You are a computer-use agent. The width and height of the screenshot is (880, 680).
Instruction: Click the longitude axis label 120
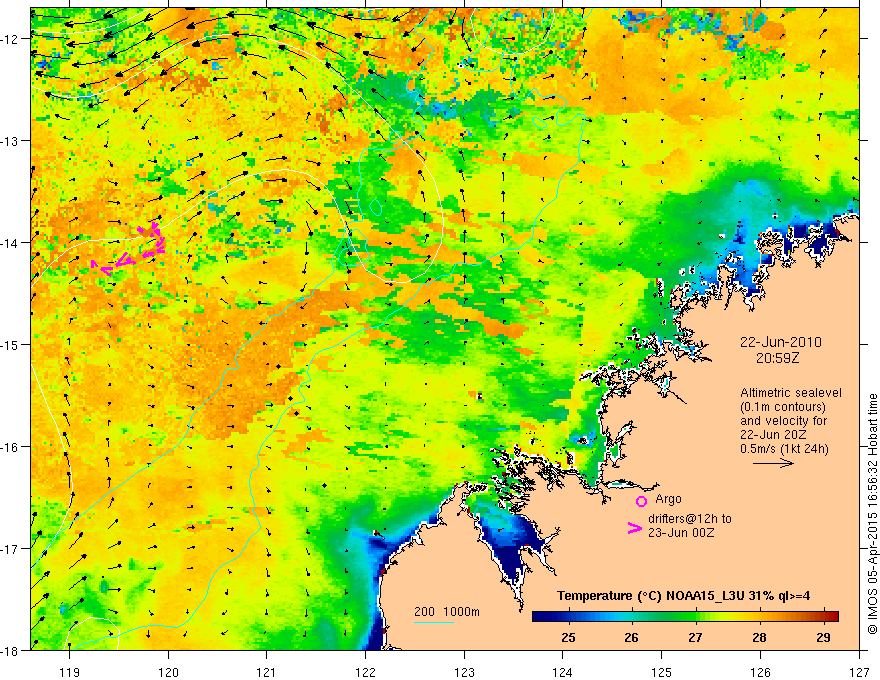pyautogui.click(x=168, y=673)
